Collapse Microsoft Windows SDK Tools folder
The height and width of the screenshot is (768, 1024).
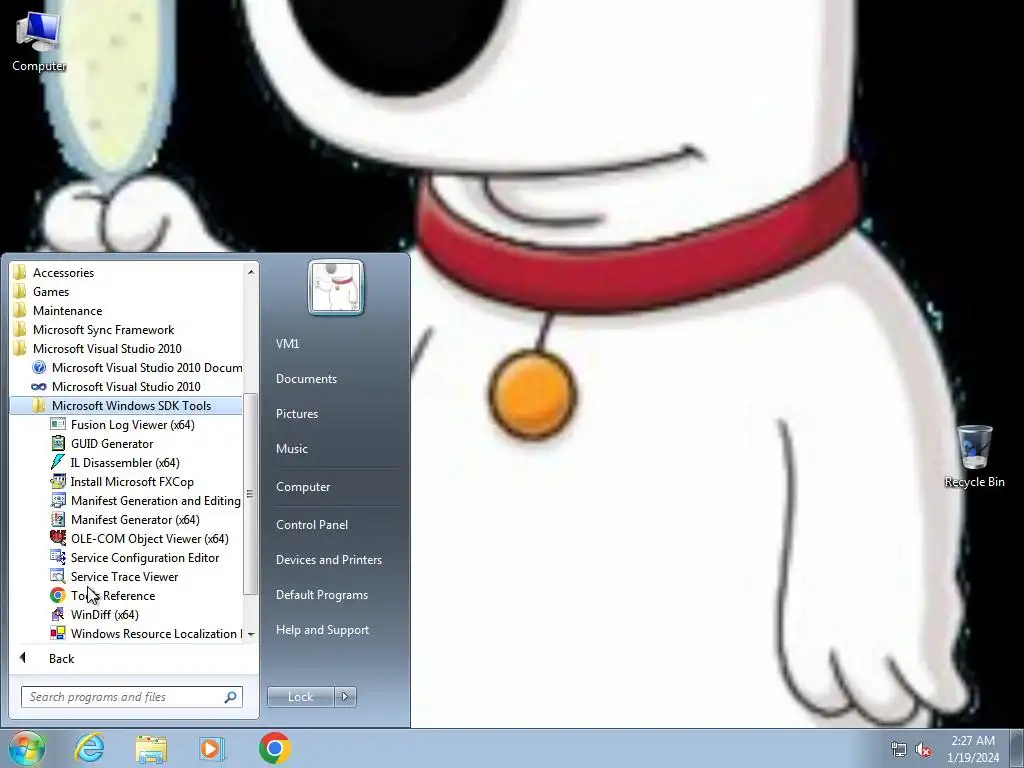[x=126, y=406]
